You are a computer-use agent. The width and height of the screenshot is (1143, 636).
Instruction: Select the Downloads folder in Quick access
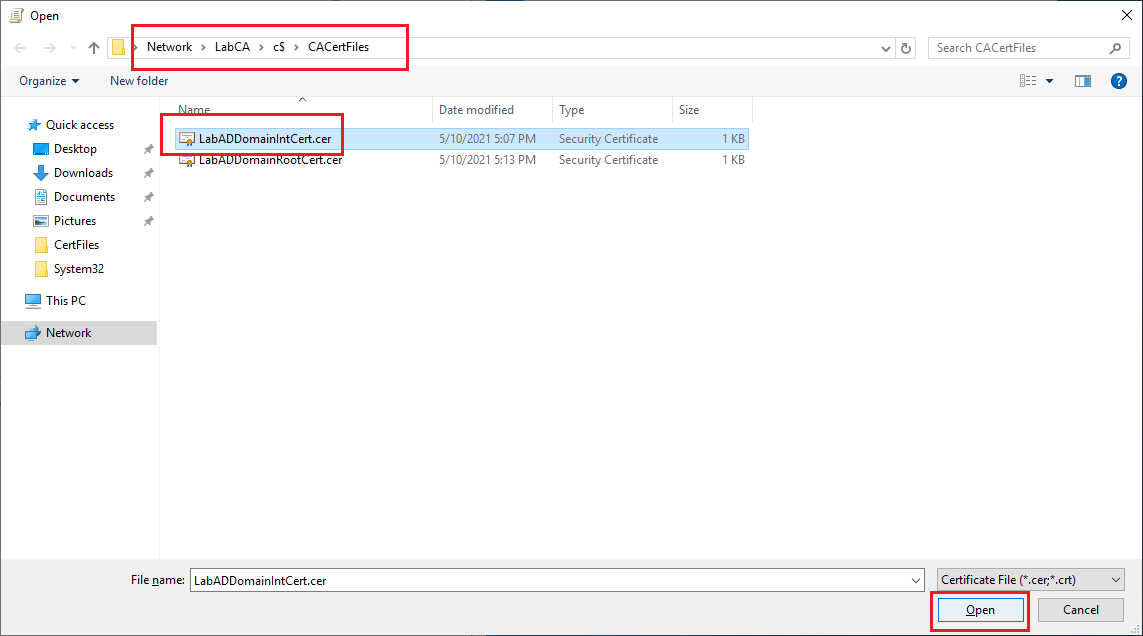[x=83, y=173]
